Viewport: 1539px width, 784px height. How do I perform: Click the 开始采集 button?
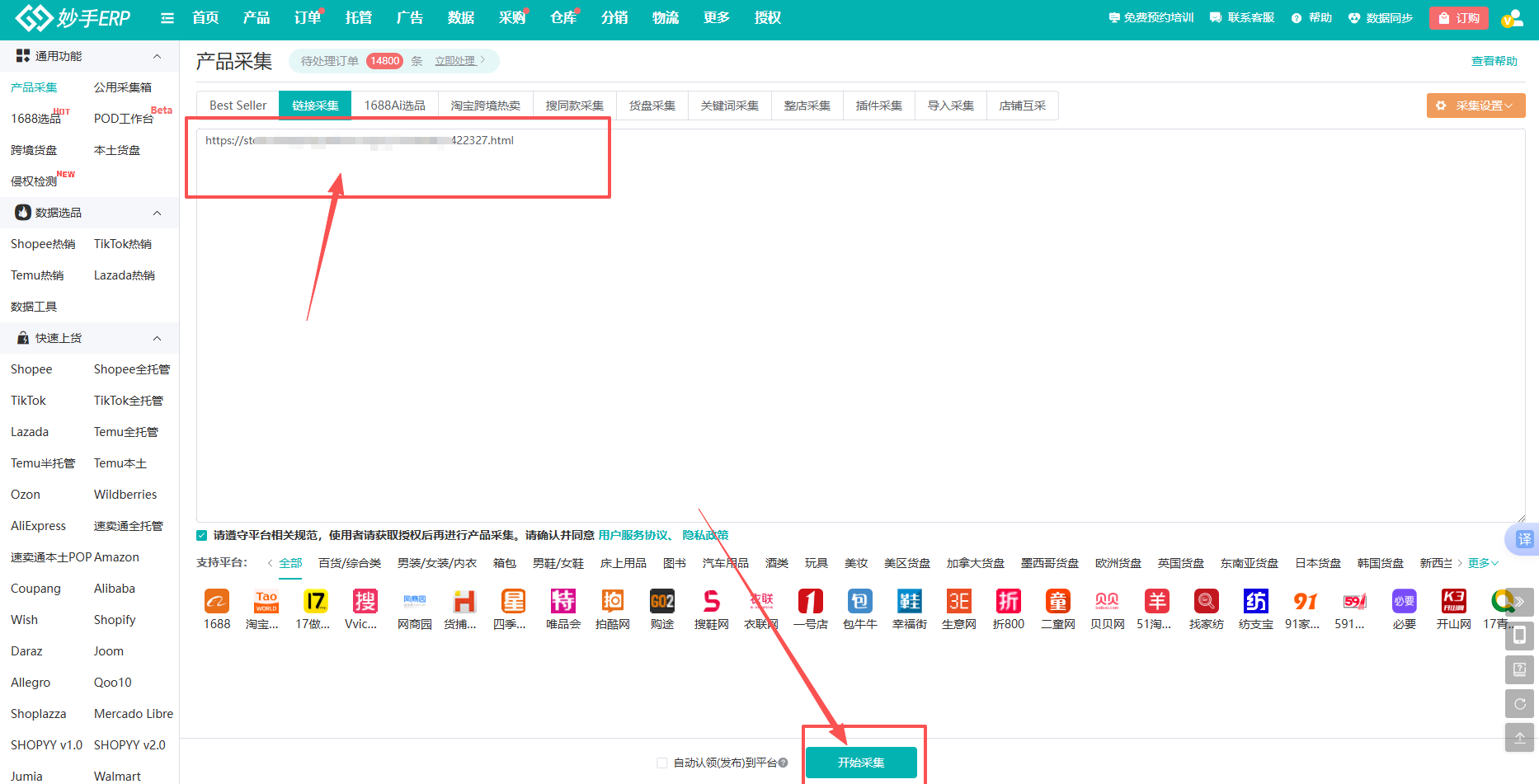point(861,763)
